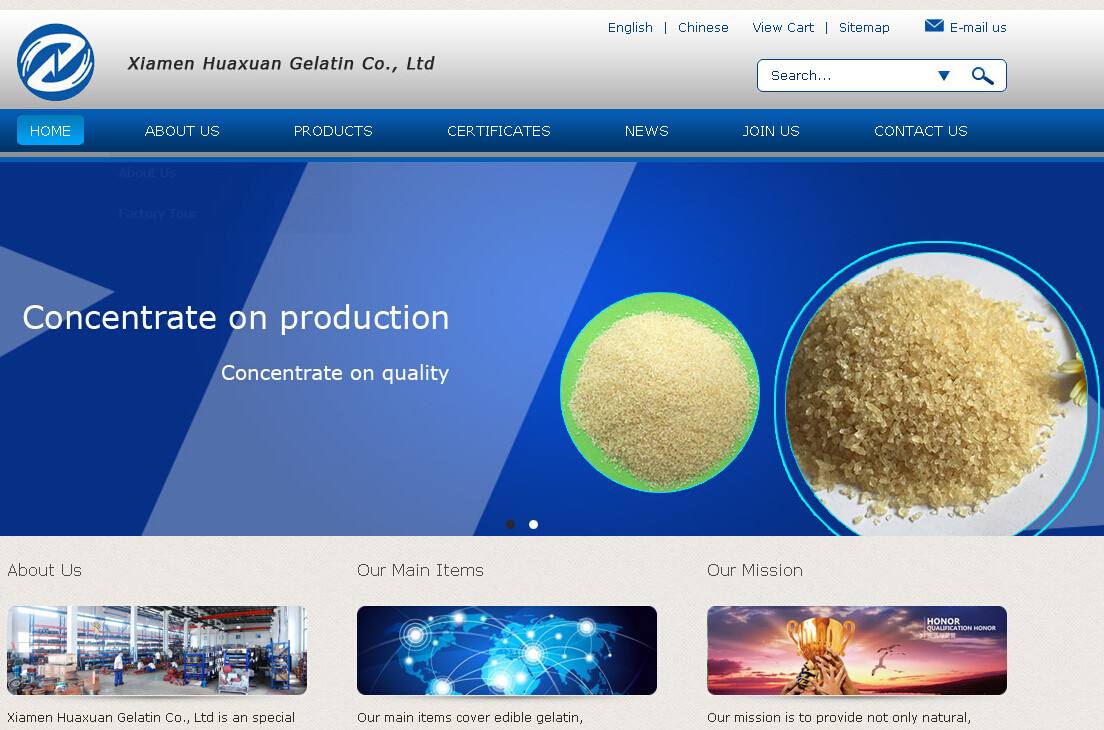Screen dimensions: 1104x730
Task: Switch language to English
Action: 630,28
